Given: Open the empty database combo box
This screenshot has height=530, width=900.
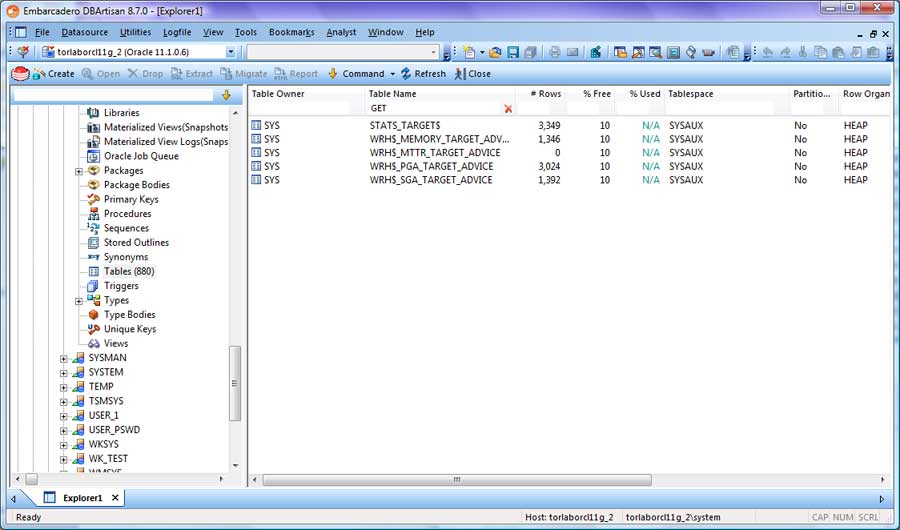Looking at the screenshot, I should [433, 52].
